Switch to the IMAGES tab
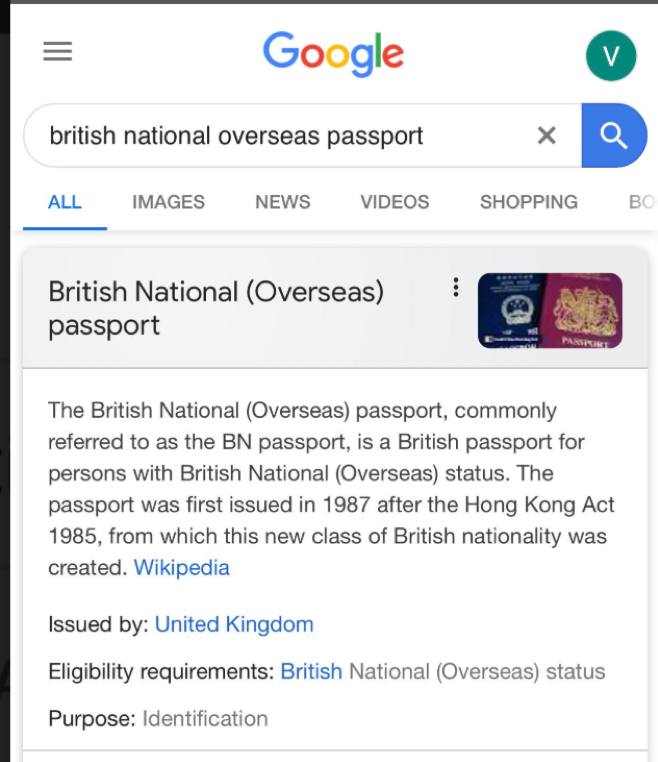 (168, 202)
